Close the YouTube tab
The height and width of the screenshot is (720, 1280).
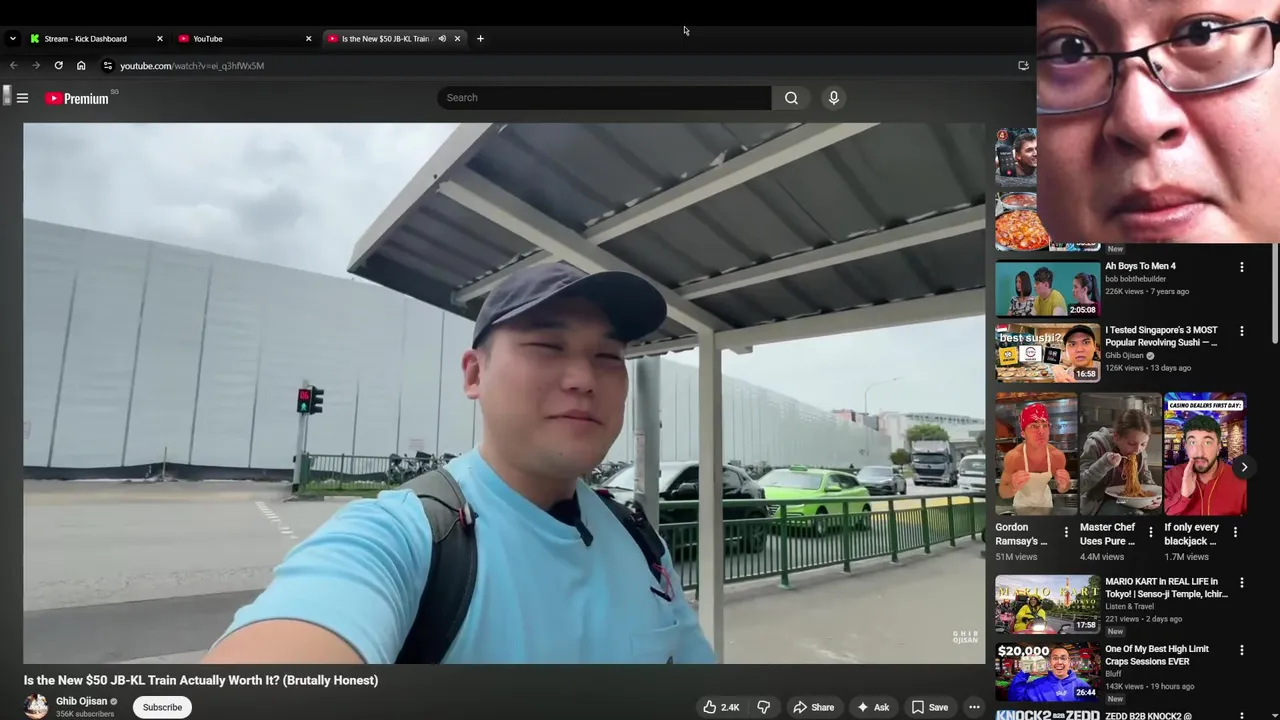[x=308, y=39]
